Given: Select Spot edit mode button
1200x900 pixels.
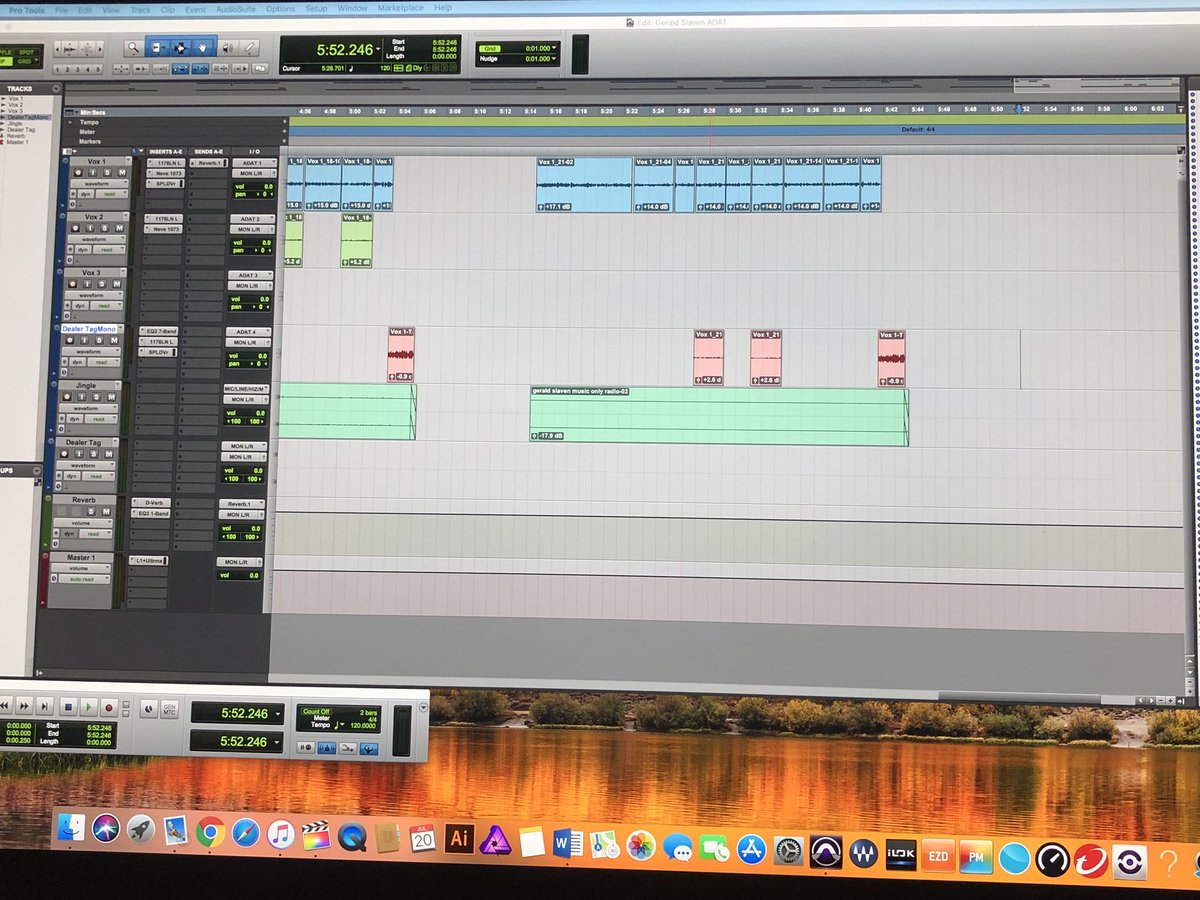Looking at the screenshot, I should (x=25, y=52).
